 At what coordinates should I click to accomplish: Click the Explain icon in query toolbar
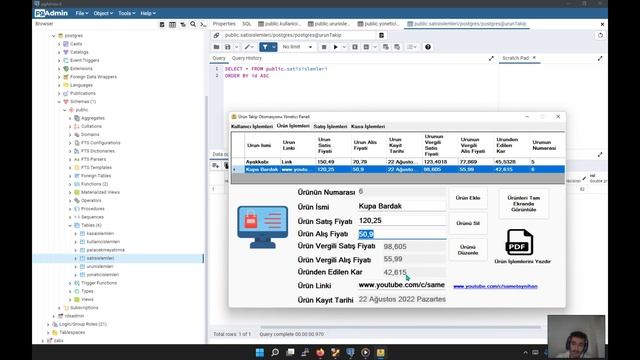coord(355,47)
